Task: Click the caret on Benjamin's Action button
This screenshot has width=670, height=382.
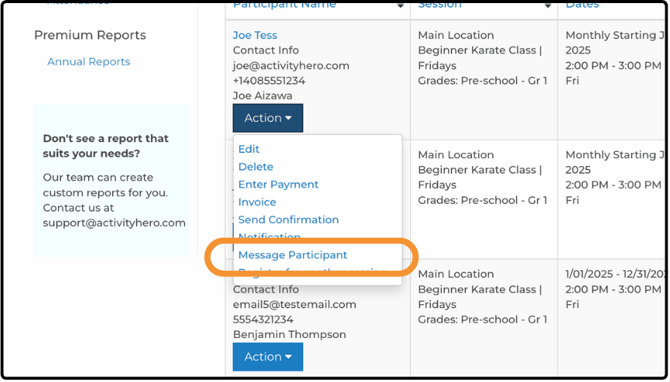Action: point(288,357)
